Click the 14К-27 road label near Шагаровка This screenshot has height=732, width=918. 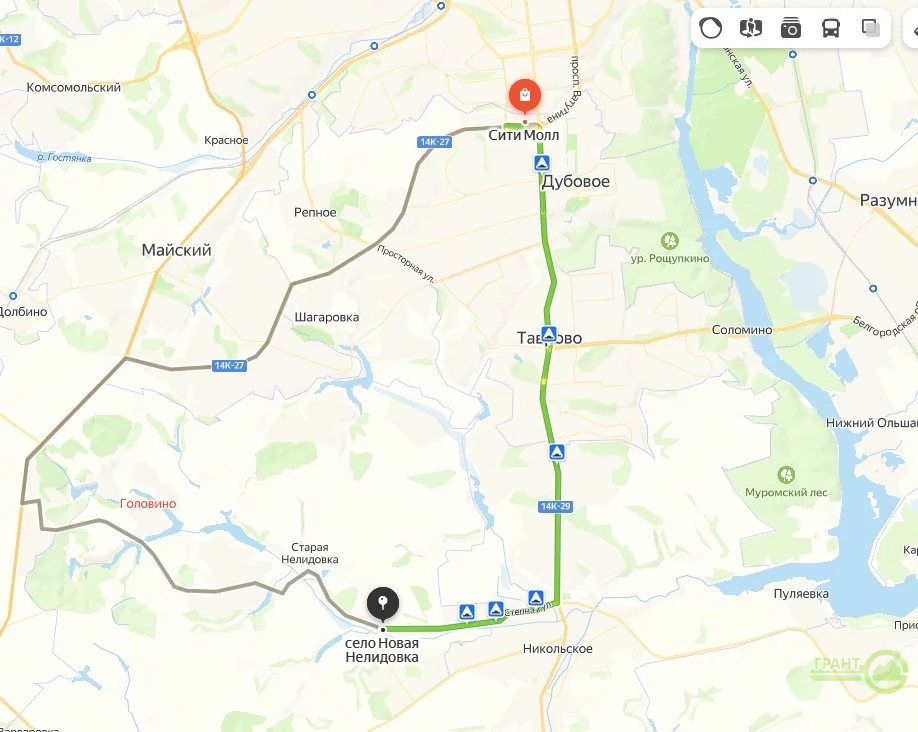(x=229, y=365)
